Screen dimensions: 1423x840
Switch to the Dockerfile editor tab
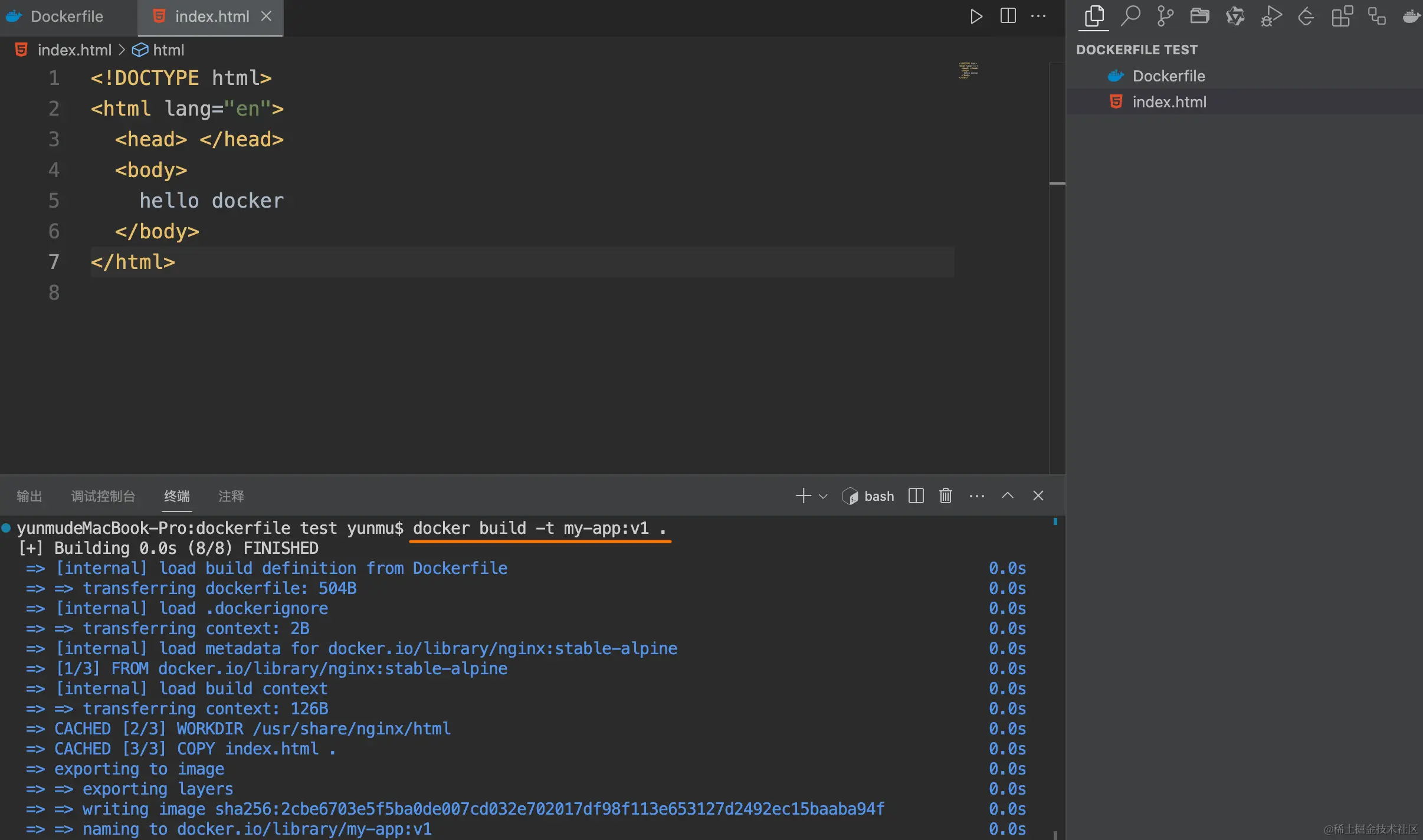point(66,17)
